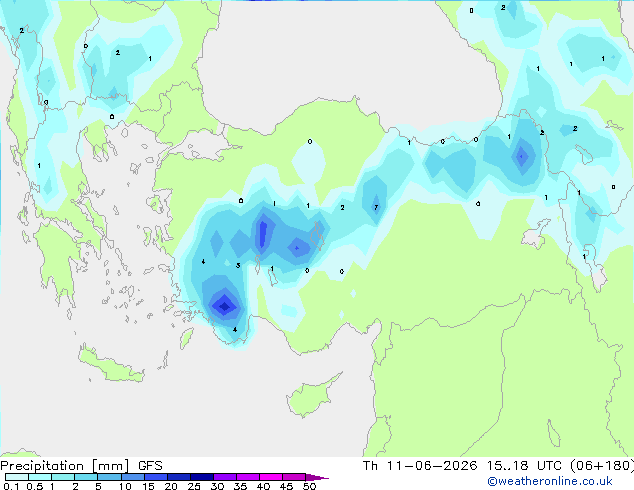634x490 pixels.
Task: Click the 'Th 11-06-2026' date text
Action: click(x=420, y=466)
